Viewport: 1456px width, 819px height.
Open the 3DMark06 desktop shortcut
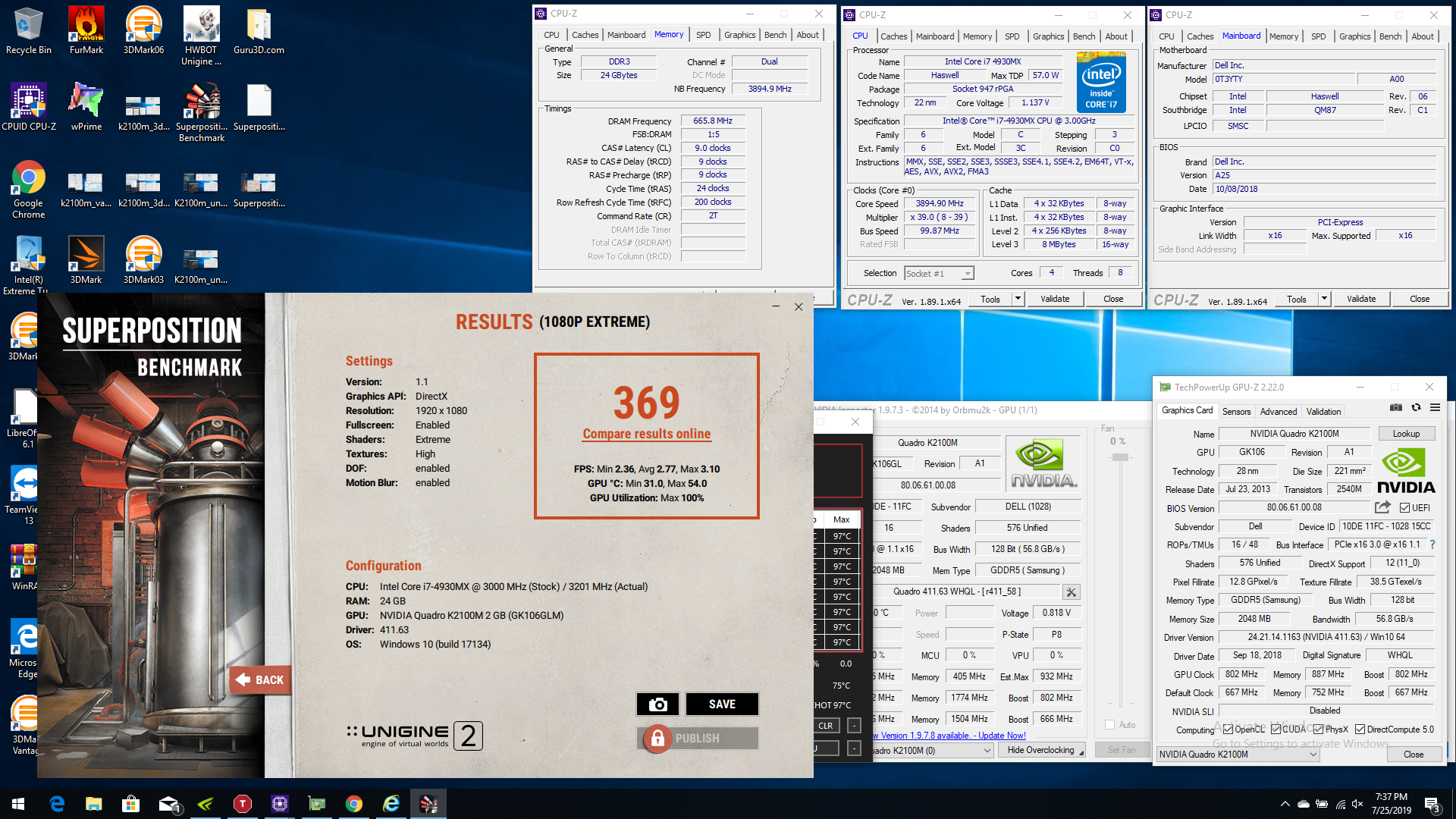point(143,30)
